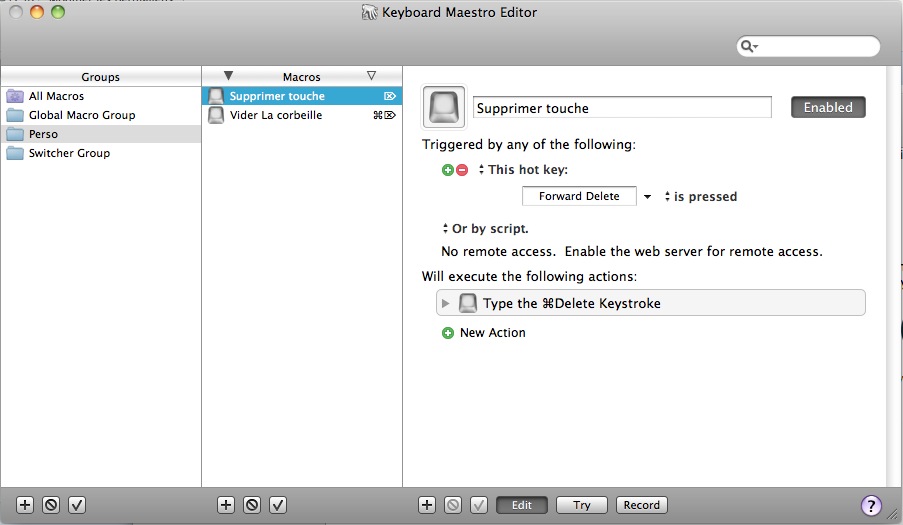Image resolution: width=903 pixels, height=525 pixels.
Task: Select the Perso group
Action: click(x=101, y=134)
